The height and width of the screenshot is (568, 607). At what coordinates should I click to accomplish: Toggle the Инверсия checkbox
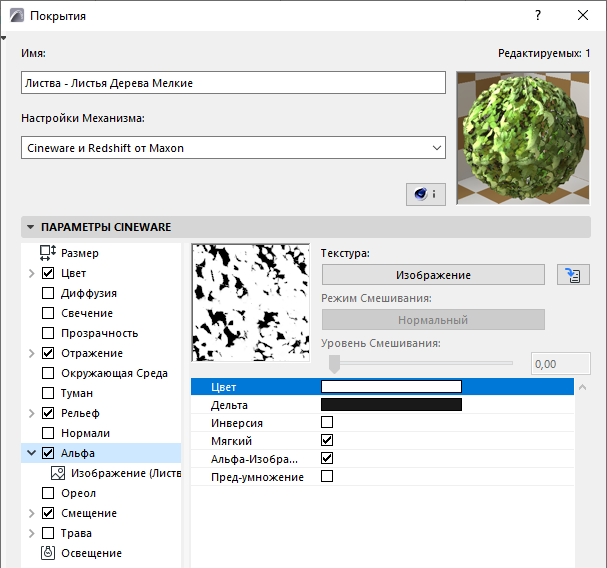[327, 422]
